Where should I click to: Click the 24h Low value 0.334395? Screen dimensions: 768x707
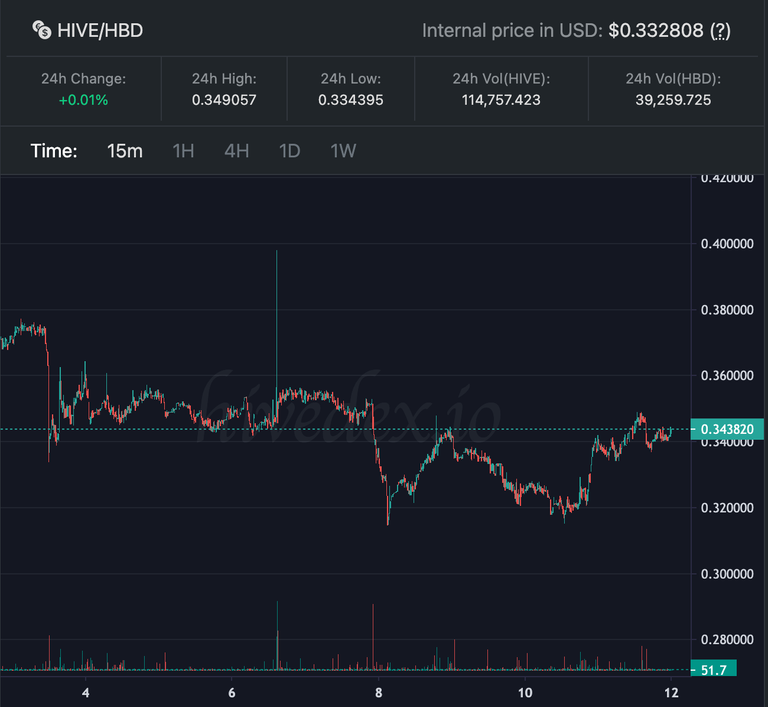click(351, 100)
